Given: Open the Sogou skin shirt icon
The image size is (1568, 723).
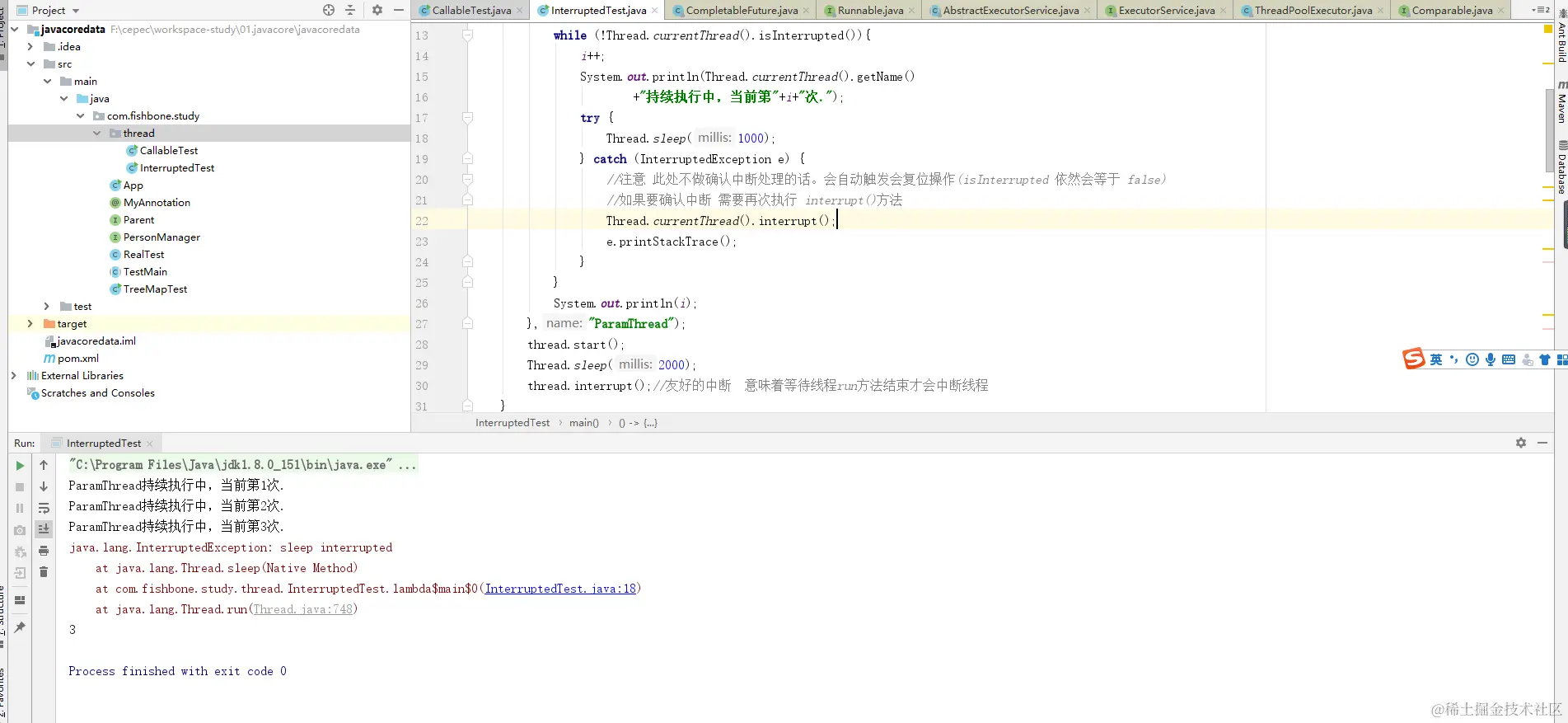Looking at the screenshot, I should pos(1545,359).
